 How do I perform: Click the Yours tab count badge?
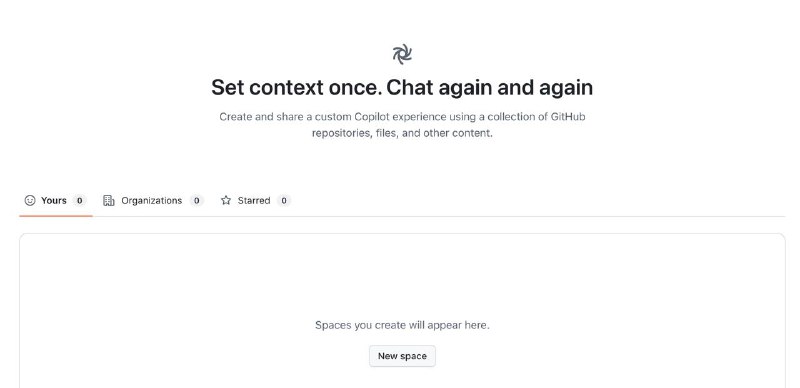(80, 201)
